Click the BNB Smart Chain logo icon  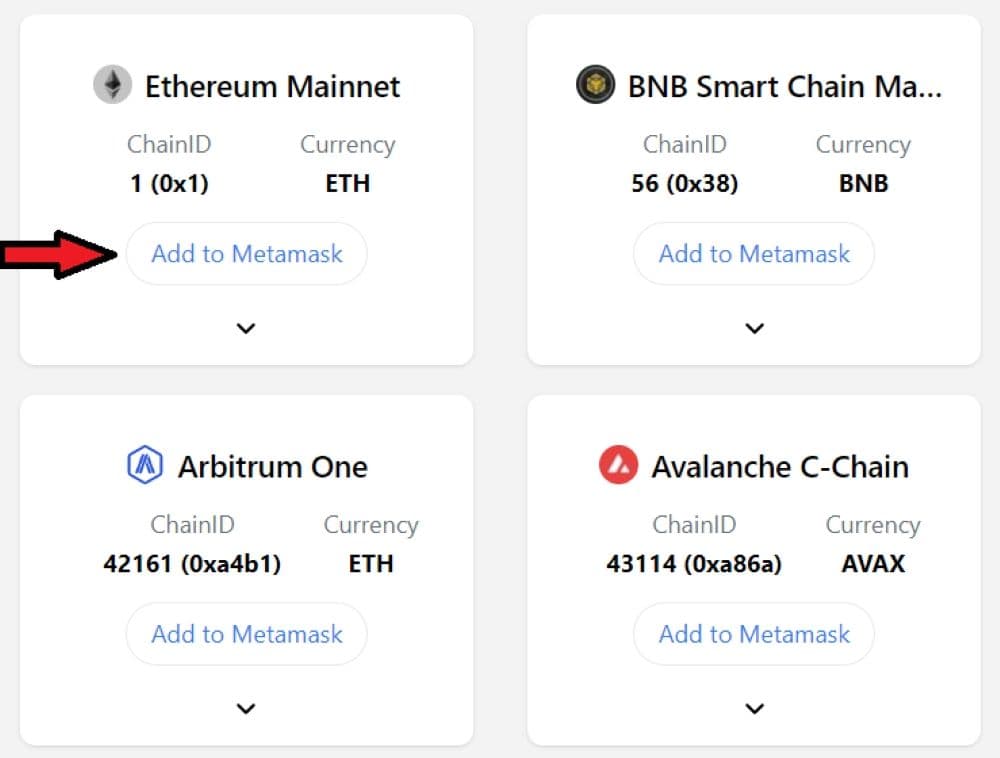click(x=595, y=85)
